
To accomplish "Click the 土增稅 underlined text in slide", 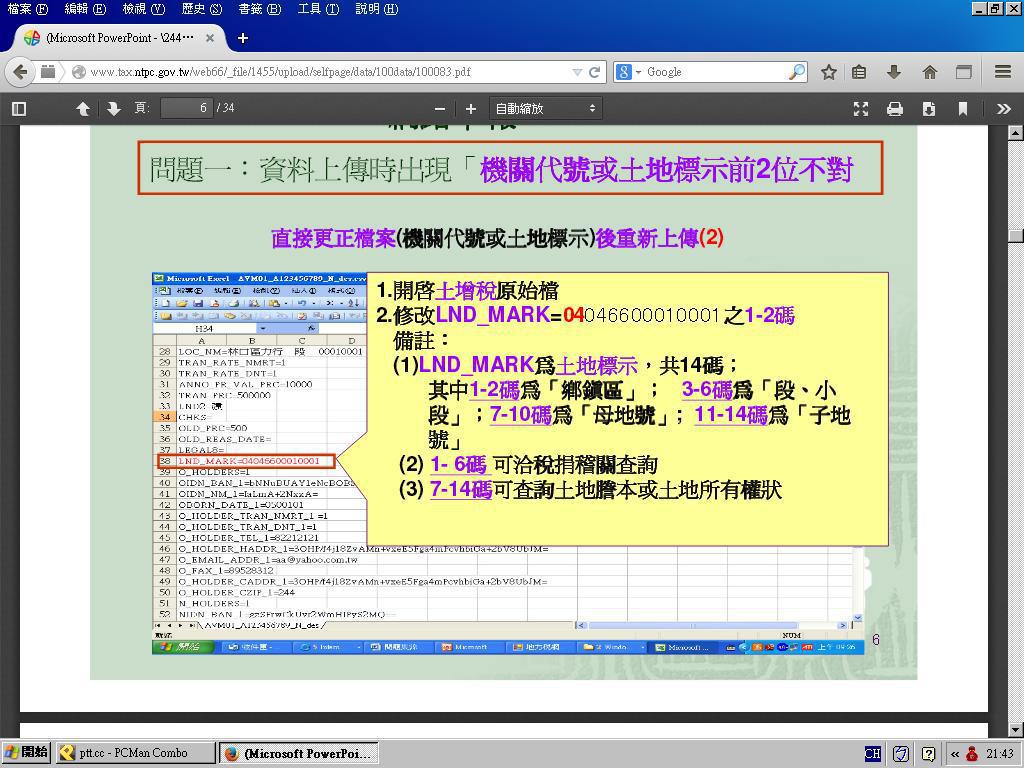I will click(465, 291).
